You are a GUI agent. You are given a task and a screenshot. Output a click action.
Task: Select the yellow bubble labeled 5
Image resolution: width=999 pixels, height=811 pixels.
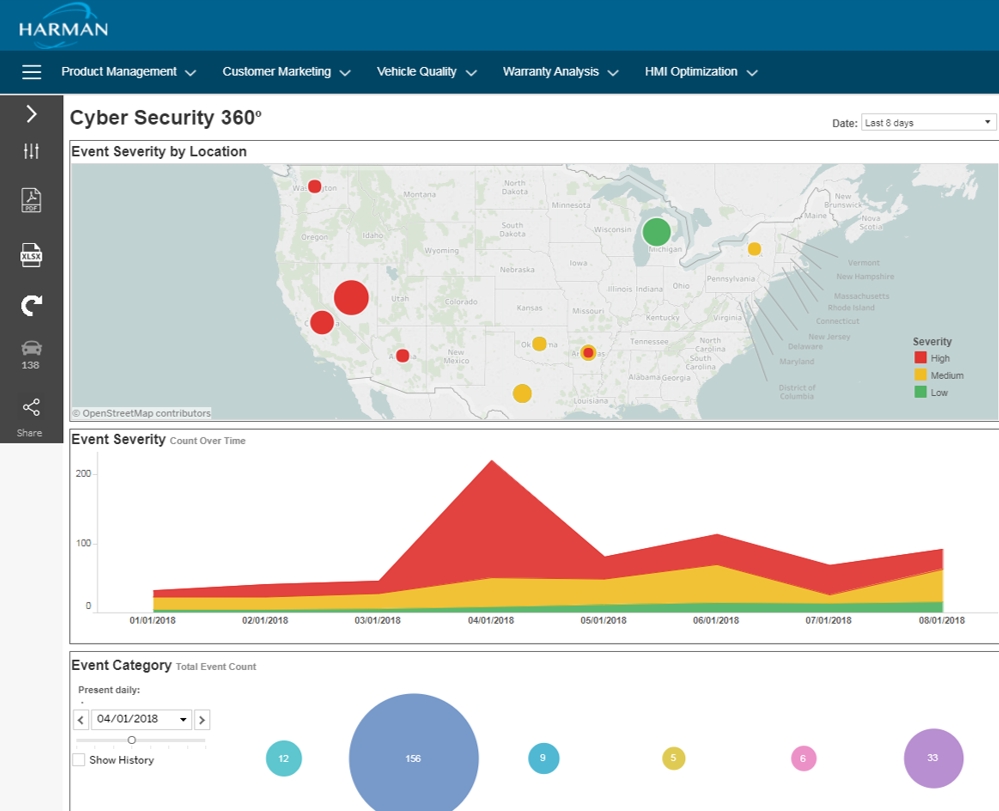click(x=673, y=758)
